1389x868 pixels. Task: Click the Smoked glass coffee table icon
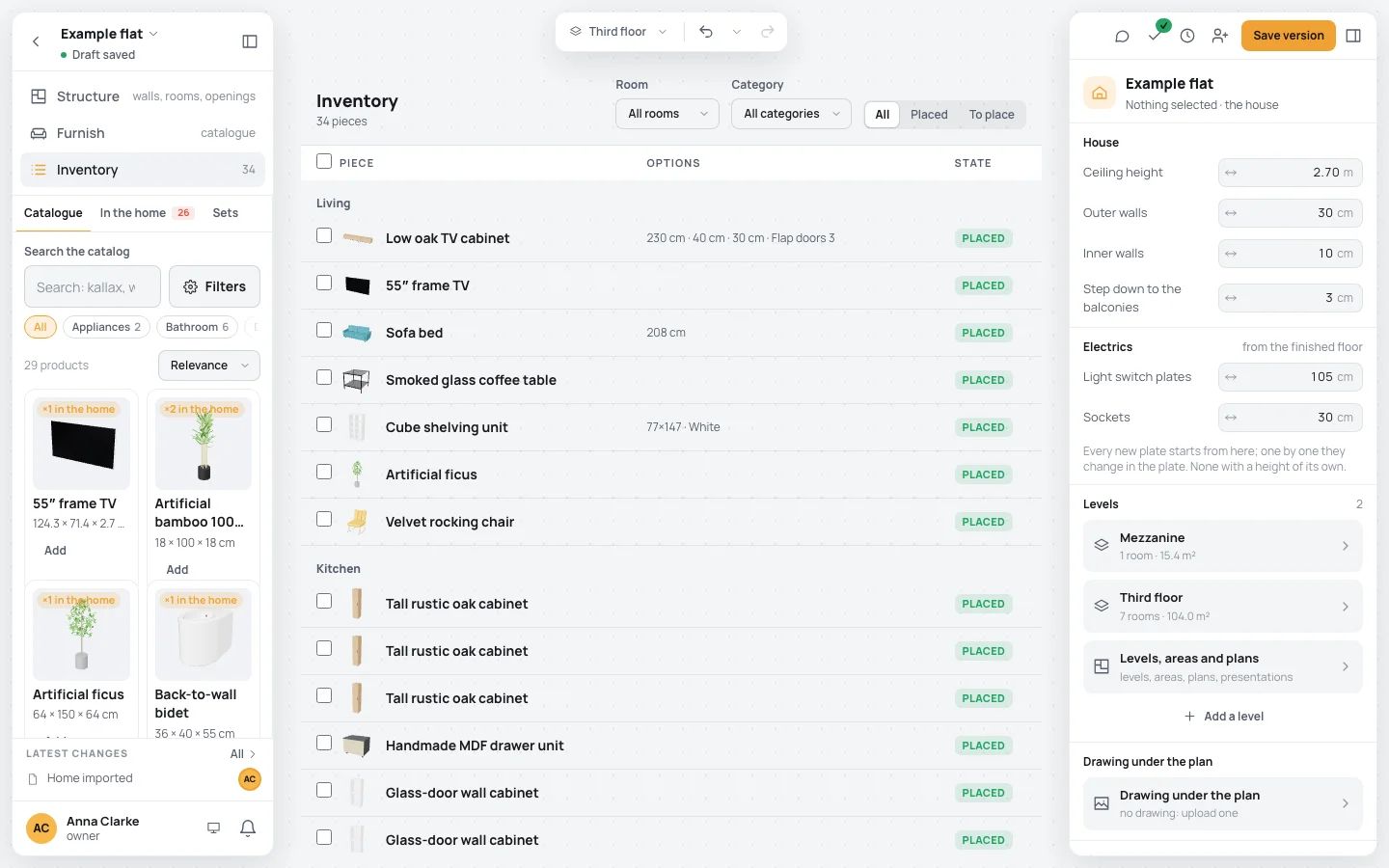[x=357, y=380]
